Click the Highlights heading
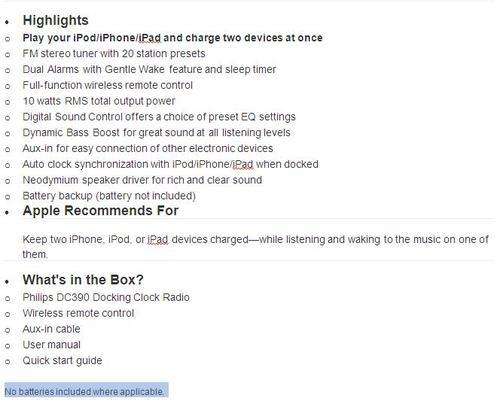 pos(56,21)
